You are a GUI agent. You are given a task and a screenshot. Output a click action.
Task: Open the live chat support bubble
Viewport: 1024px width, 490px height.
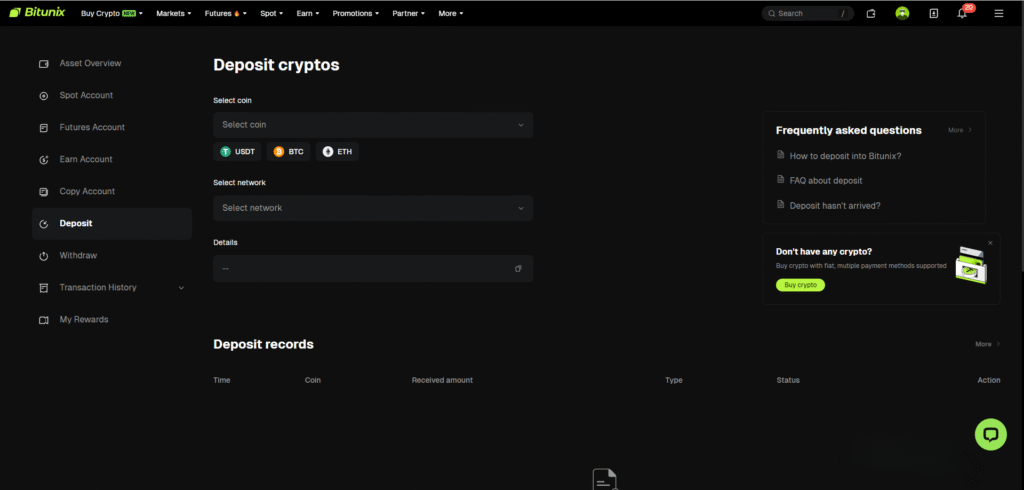click(x=990, y=435)
